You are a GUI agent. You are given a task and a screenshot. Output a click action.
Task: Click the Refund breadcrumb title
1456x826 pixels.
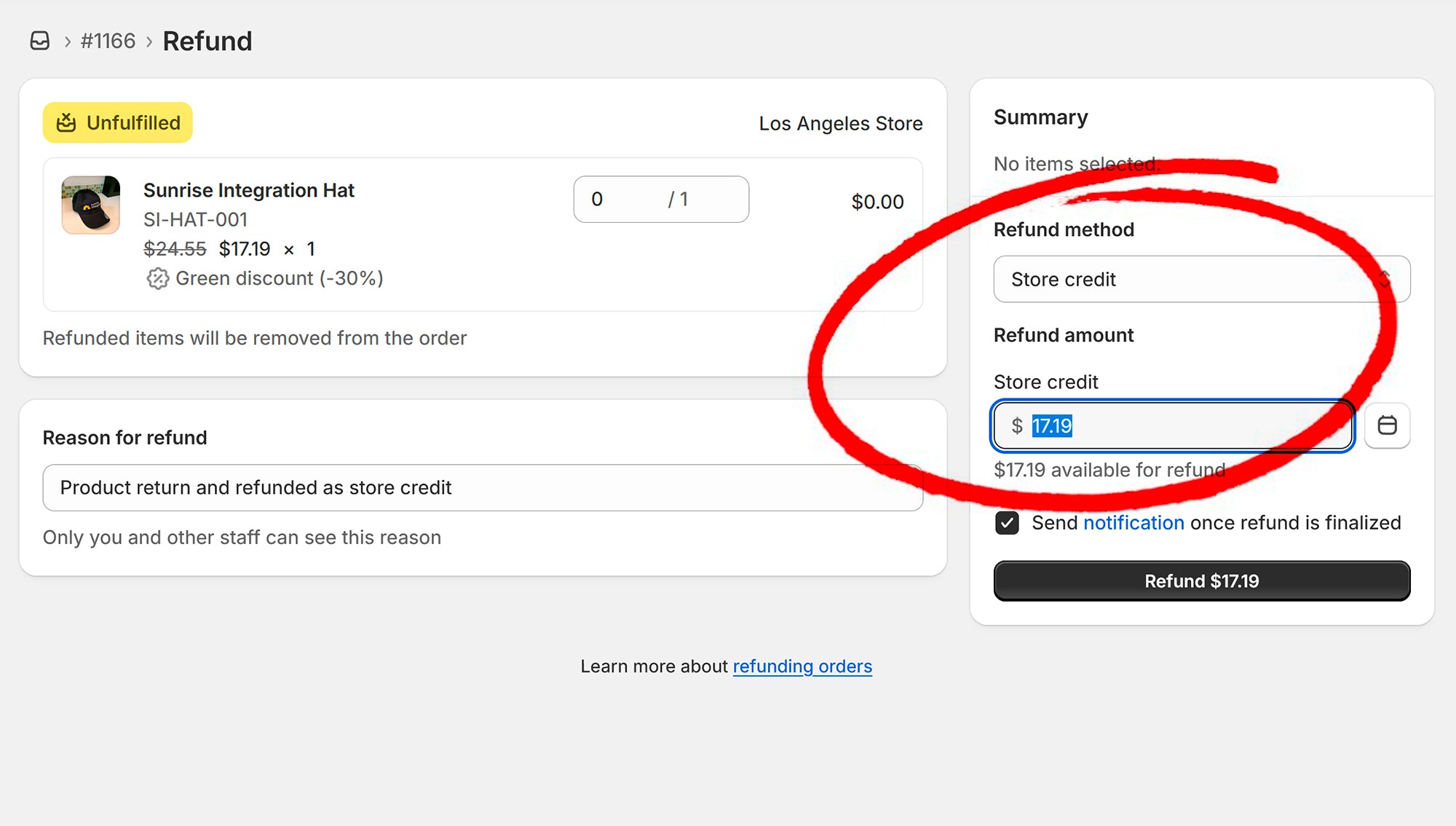coord(207,41)
